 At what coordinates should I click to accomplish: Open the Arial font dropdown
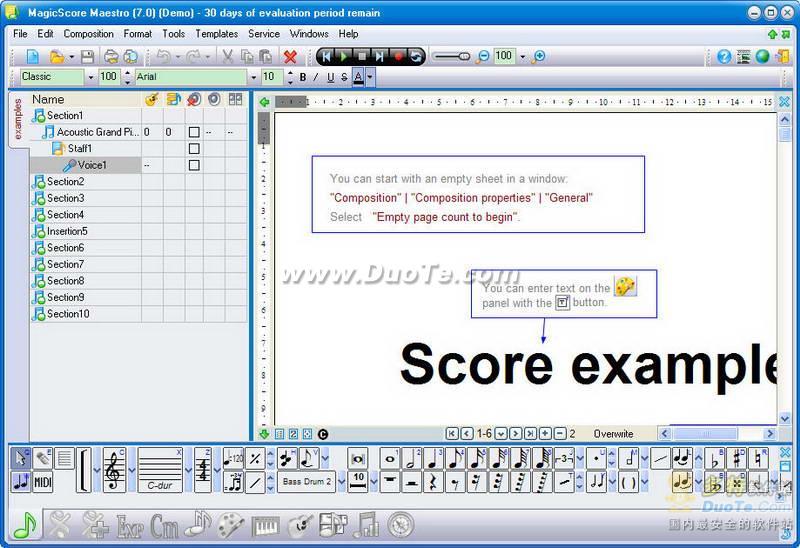[254, 77]
